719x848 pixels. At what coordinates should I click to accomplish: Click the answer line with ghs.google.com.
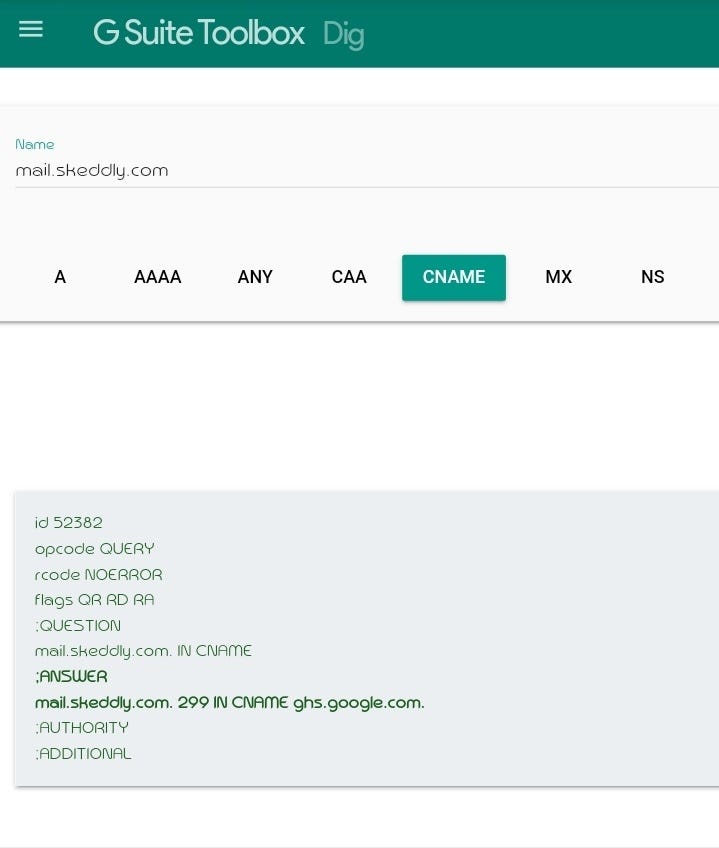coord(230,703)
